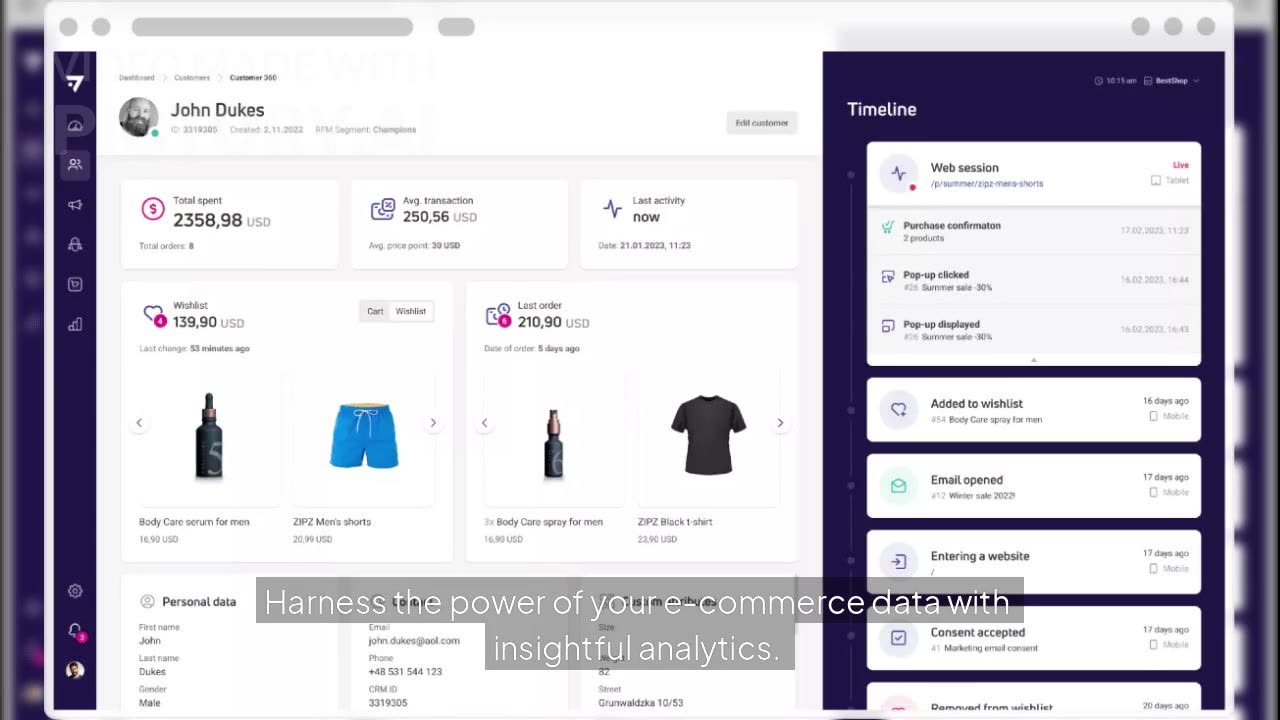Open Body Care spray for men thumbnail
This screenshot has width=1280, height=720.
(554, 437)
